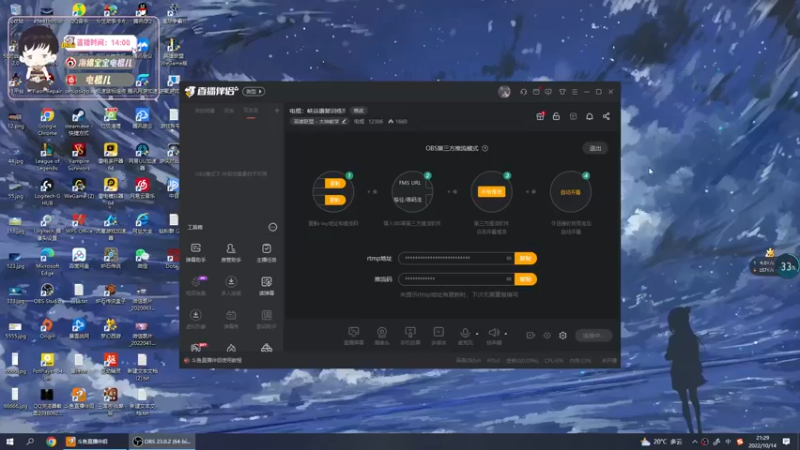Open the usage tutorial link at bottom left
The width and height of the screenshot is (800, 450).
(x=213, y=360)
